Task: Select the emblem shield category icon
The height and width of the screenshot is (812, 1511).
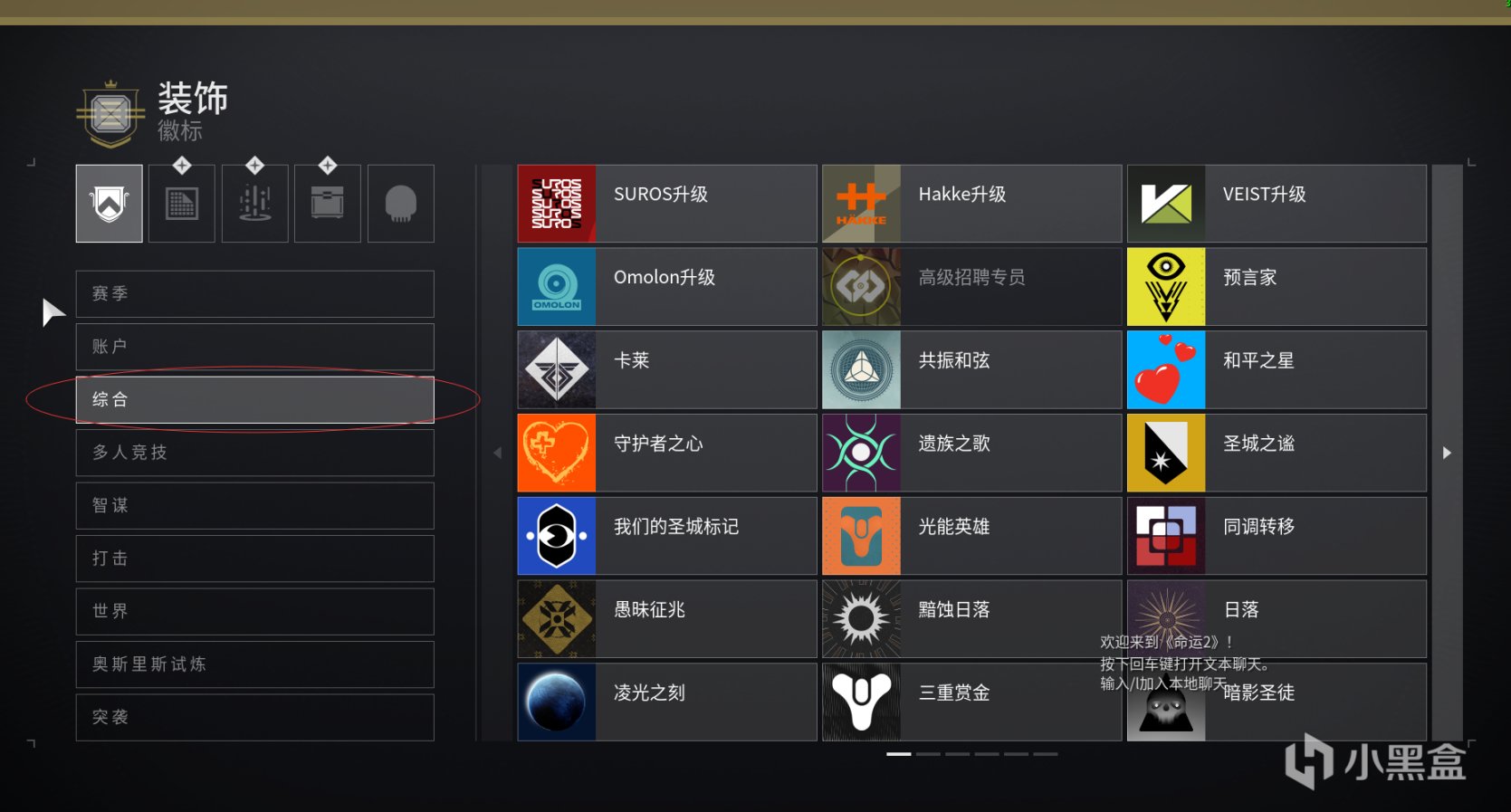Action: coord(109,204)
